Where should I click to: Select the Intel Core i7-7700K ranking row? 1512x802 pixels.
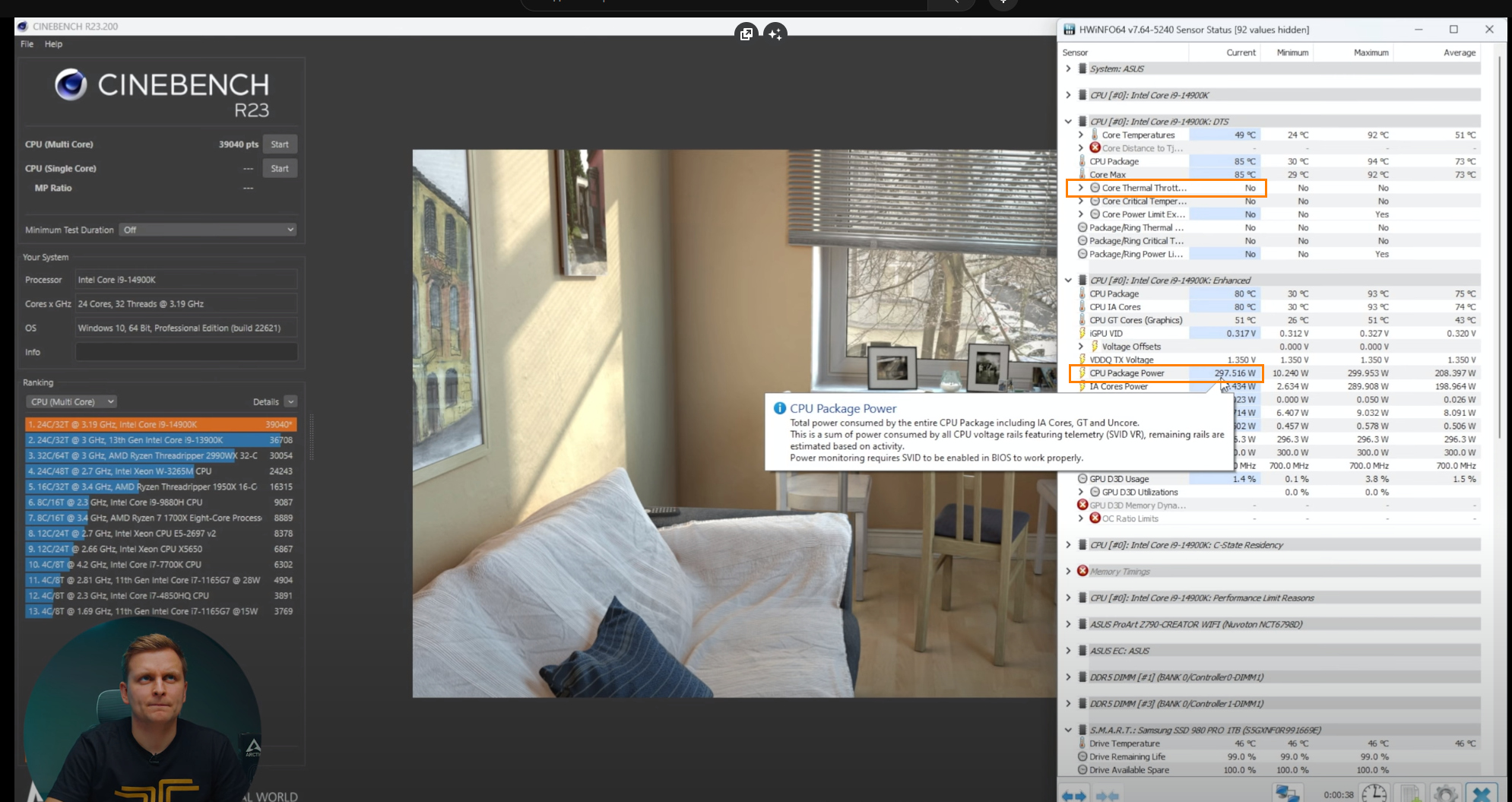pyautogui.click(x=160, y=565)
